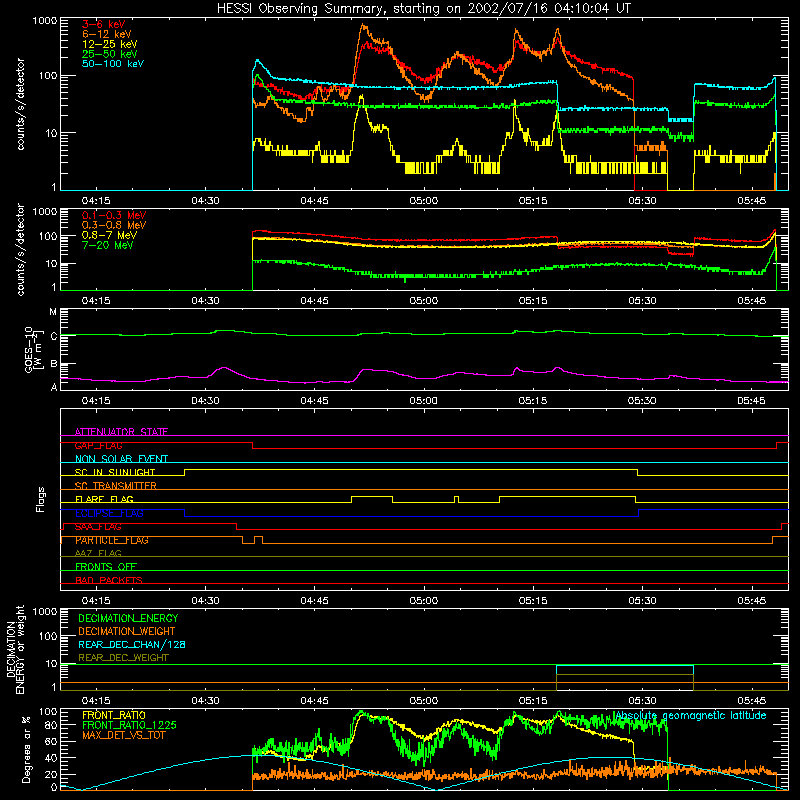The width and height of the screenshot is (800, 800).
Task: Click the NON_SOLAR_EVENT flag label
Action: (121, 459)
